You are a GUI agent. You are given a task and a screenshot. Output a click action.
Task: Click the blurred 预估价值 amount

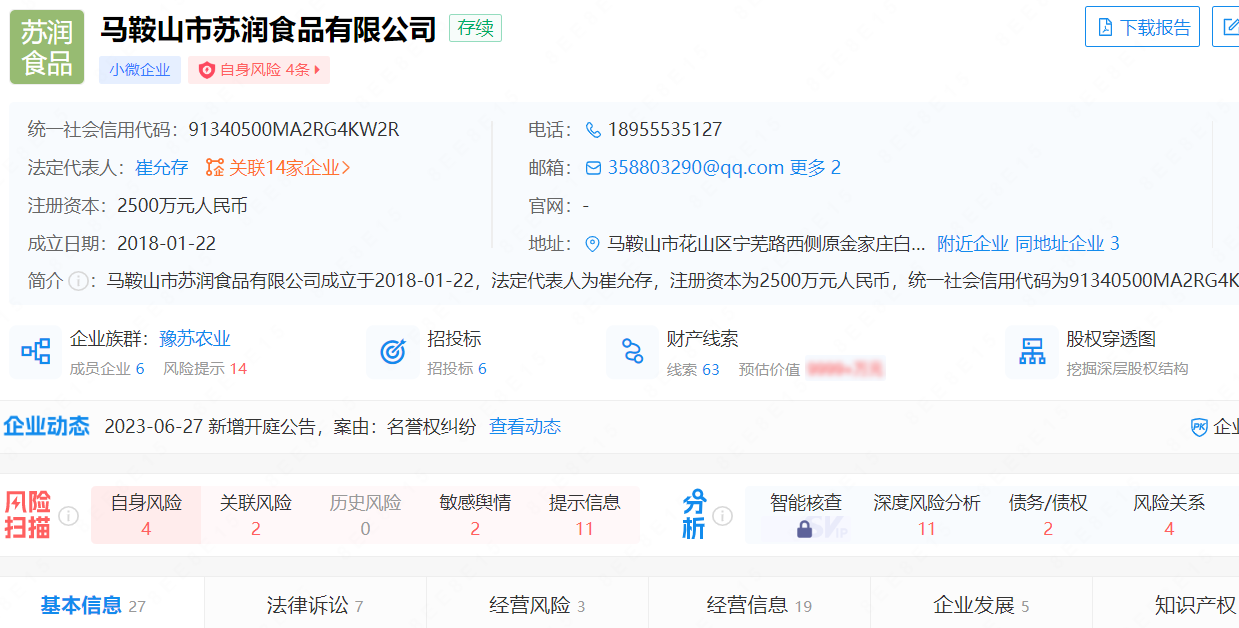(845, 369)
